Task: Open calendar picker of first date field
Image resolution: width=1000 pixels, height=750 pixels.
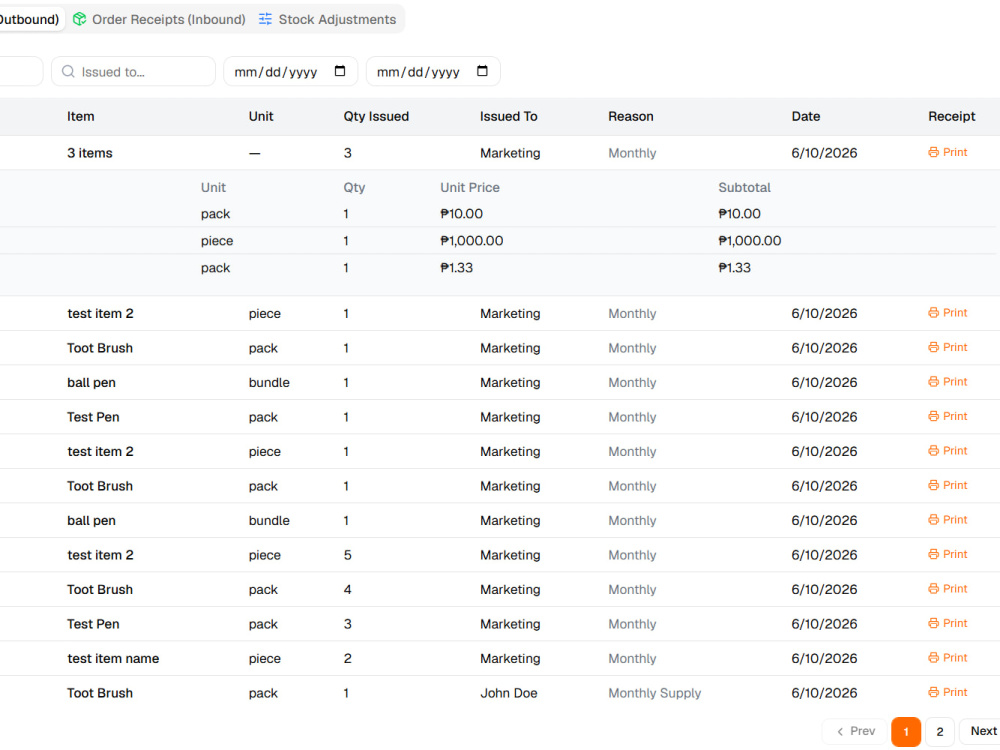Action: point(340,71)
